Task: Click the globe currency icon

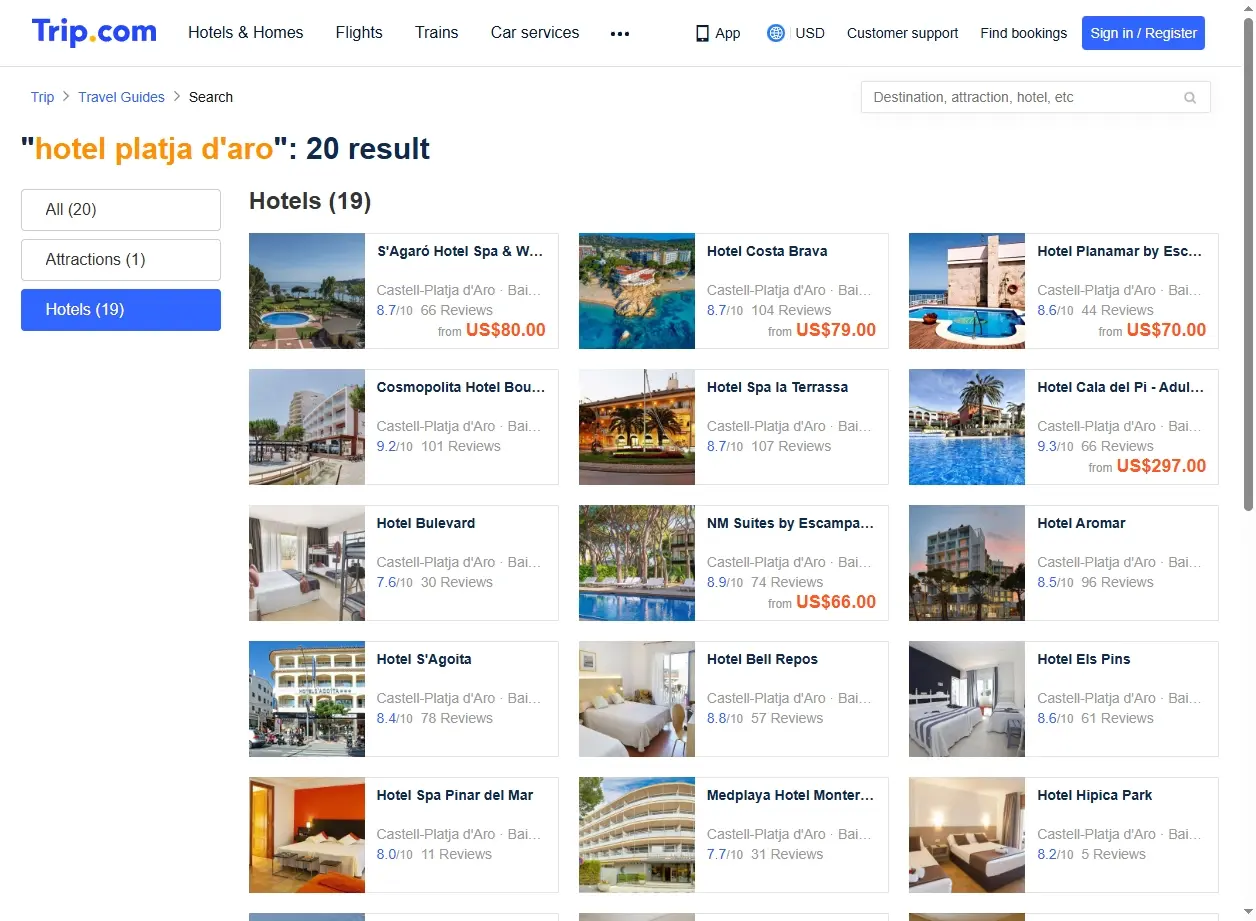Action: point(775,33)
